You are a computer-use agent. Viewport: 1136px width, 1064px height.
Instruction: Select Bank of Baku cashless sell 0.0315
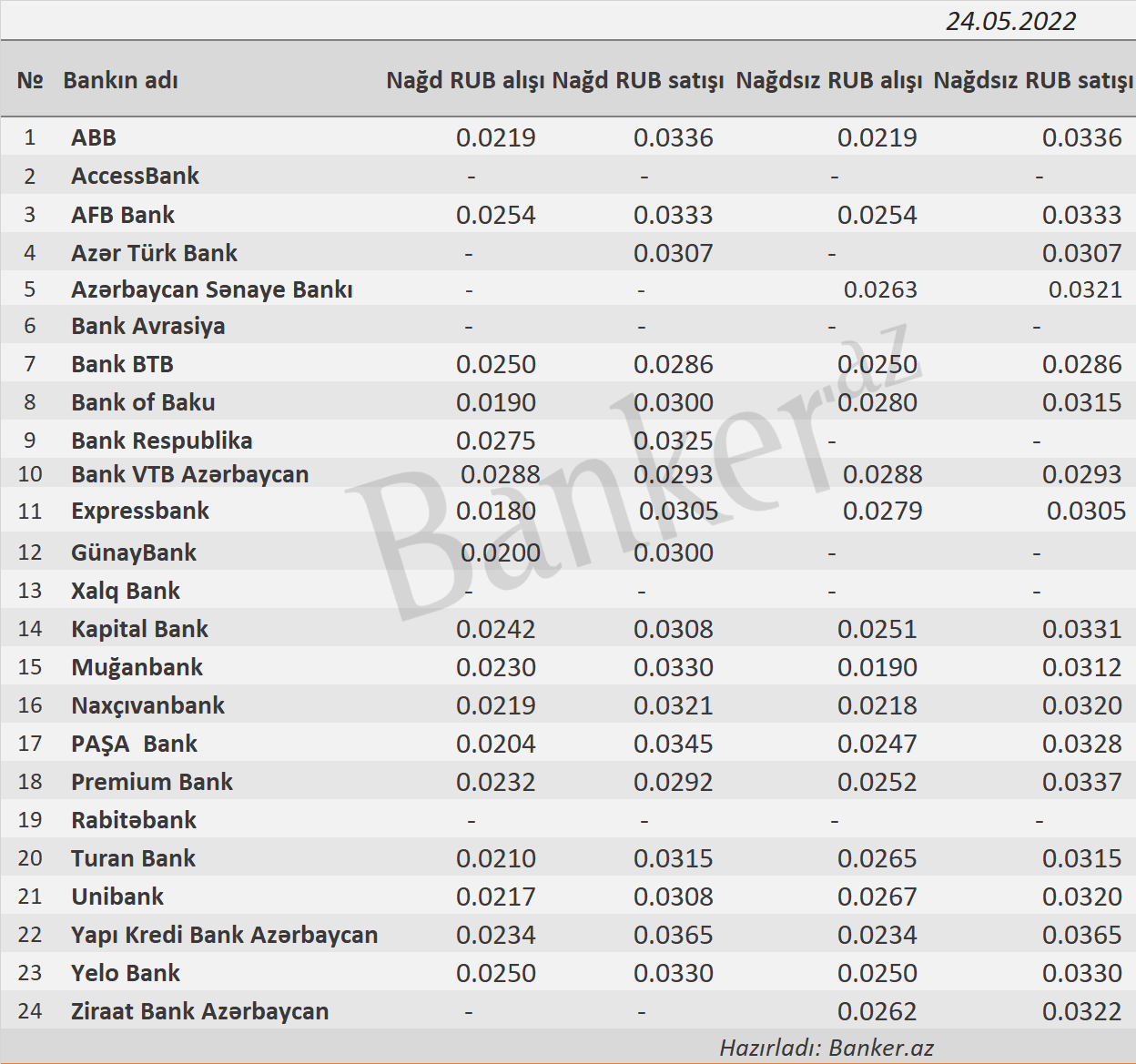click(1082, 402)
